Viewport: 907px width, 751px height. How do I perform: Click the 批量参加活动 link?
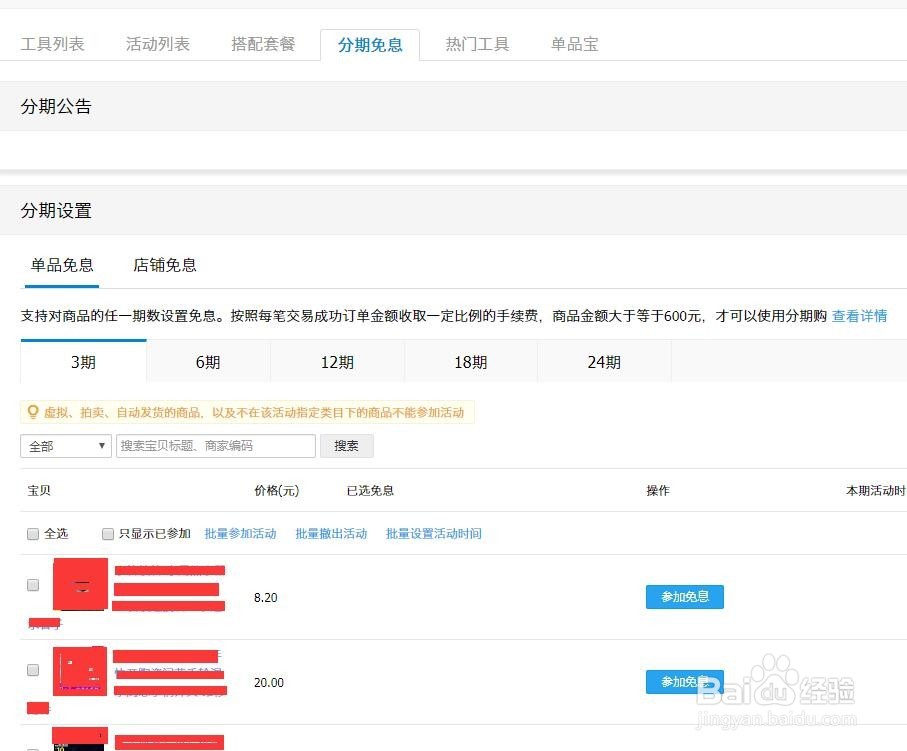(x=240, y=534)
